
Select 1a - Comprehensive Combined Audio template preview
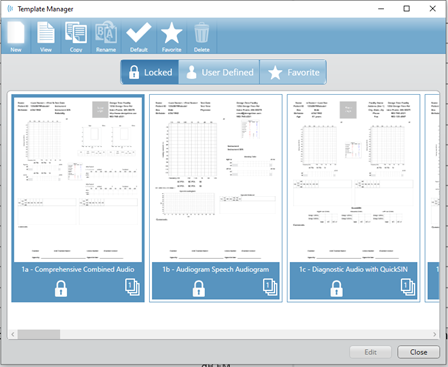coord(78,179)
